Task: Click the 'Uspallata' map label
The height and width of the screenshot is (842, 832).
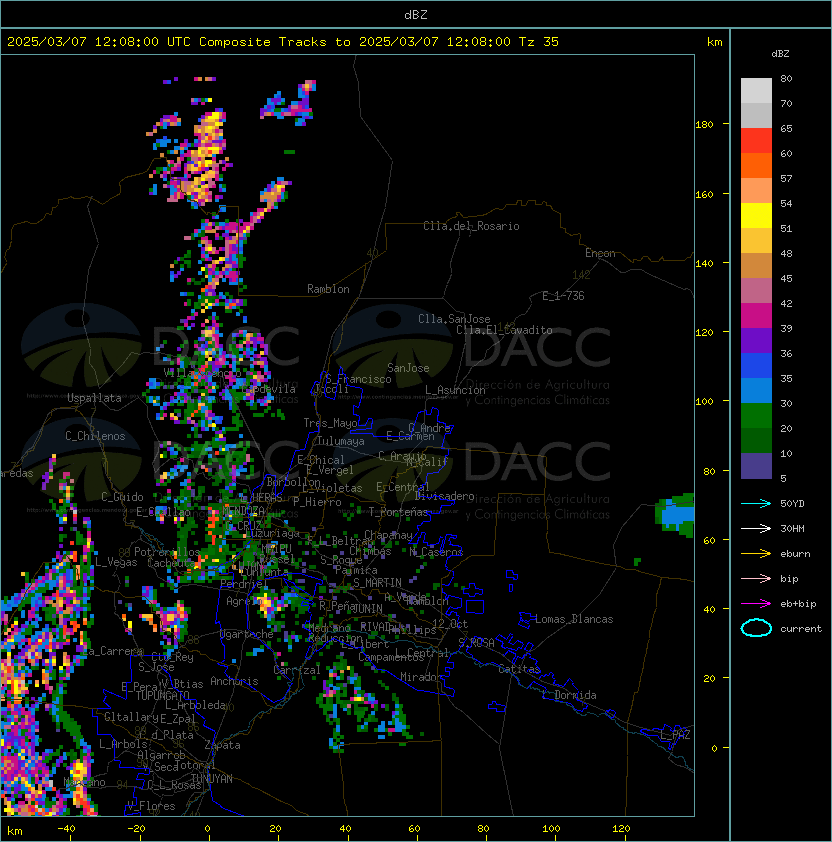Action: 94,398
